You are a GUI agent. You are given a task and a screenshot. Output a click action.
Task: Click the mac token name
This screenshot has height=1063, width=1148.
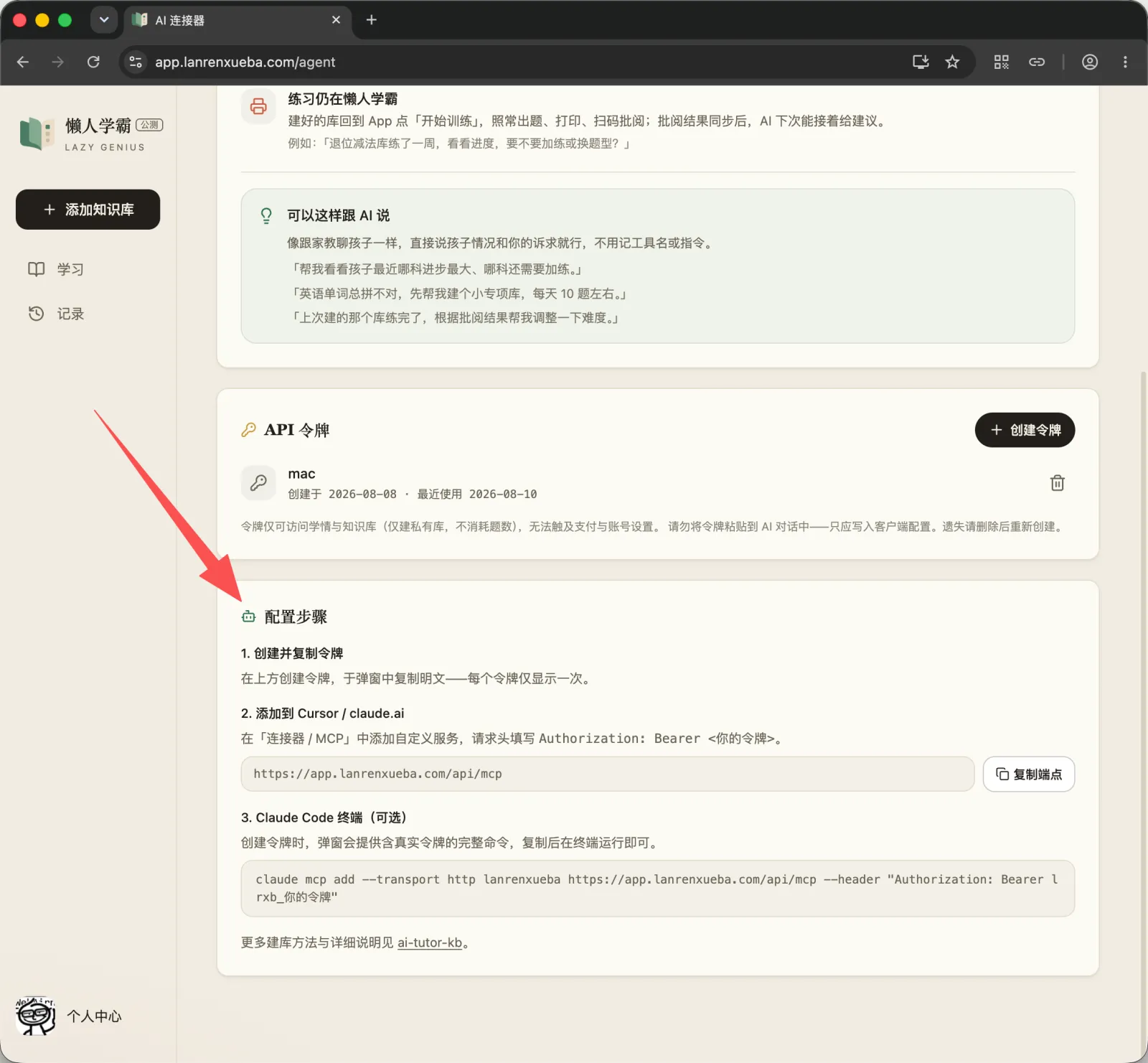(x=301, y=474)
